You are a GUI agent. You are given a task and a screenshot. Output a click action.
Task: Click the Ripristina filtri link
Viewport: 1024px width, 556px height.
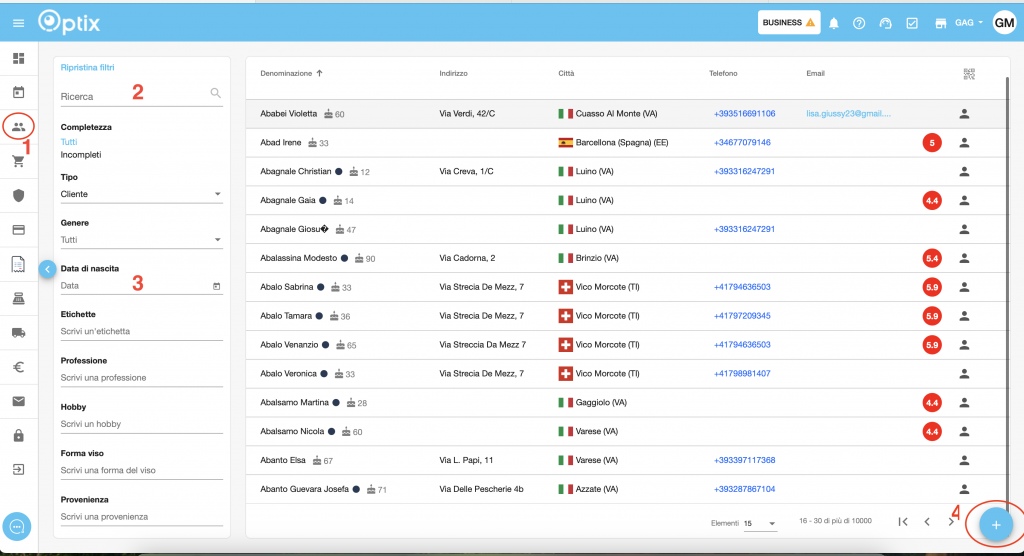coord(87,68)
